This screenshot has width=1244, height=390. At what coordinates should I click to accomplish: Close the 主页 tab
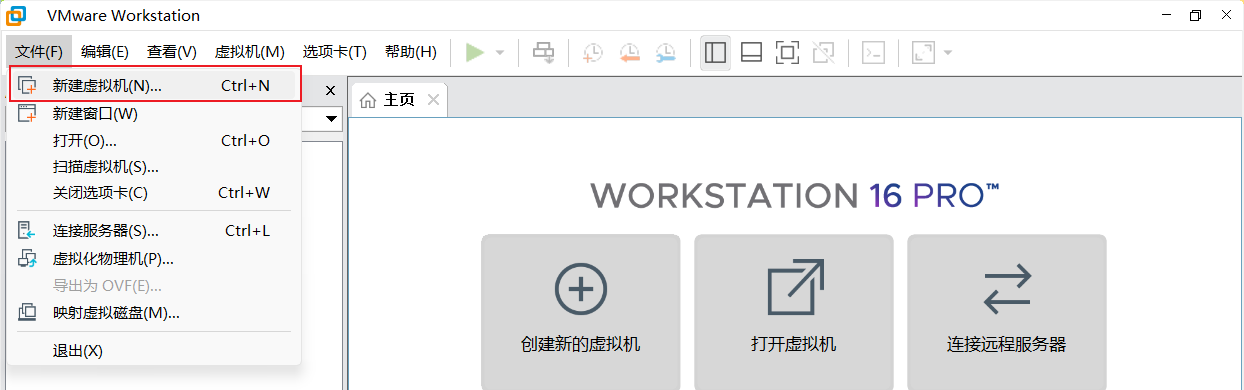(x=433, y=100)
